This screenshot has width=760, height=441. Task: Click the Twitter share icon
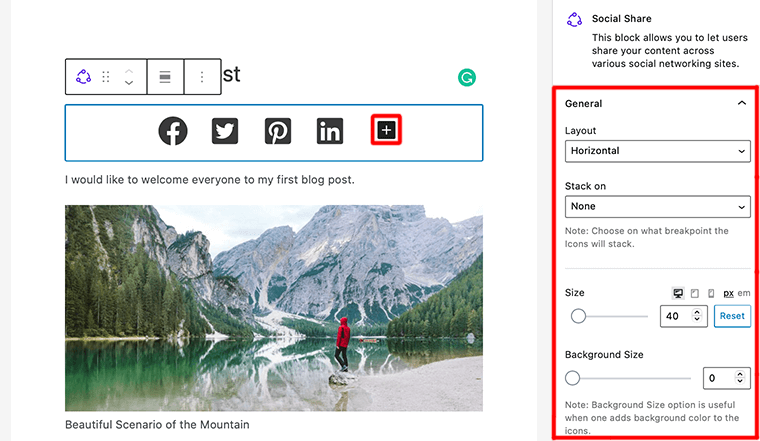click(225, 131)
